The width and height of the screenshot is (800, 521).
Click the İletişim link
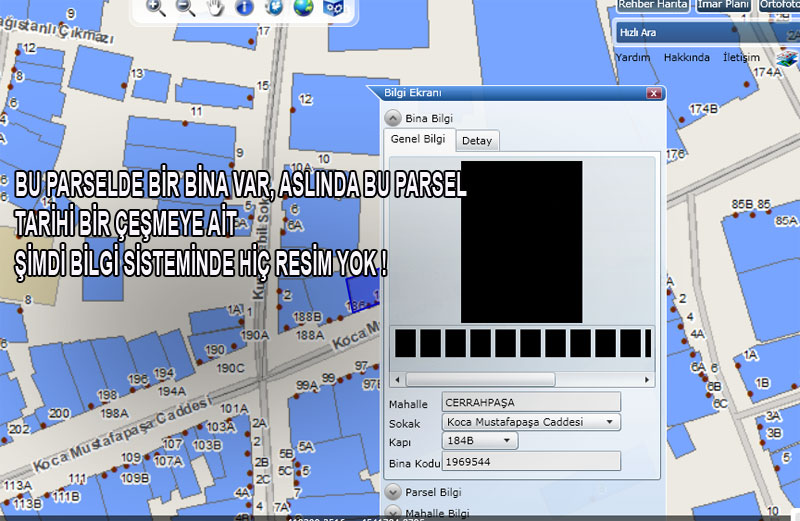(x=741, y=57)
